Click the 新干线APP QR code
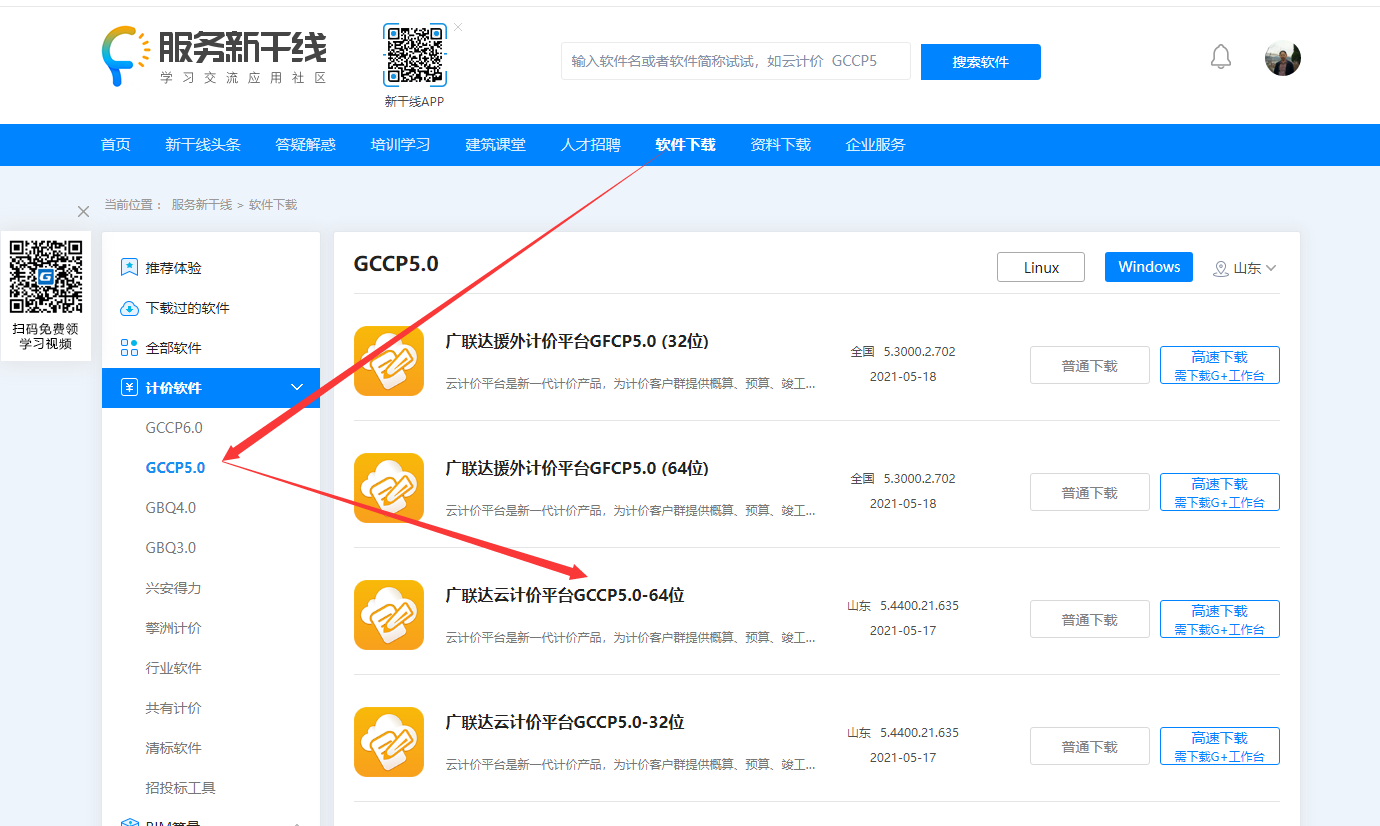Screen dimensions: 1380x826 coord(414,56)
